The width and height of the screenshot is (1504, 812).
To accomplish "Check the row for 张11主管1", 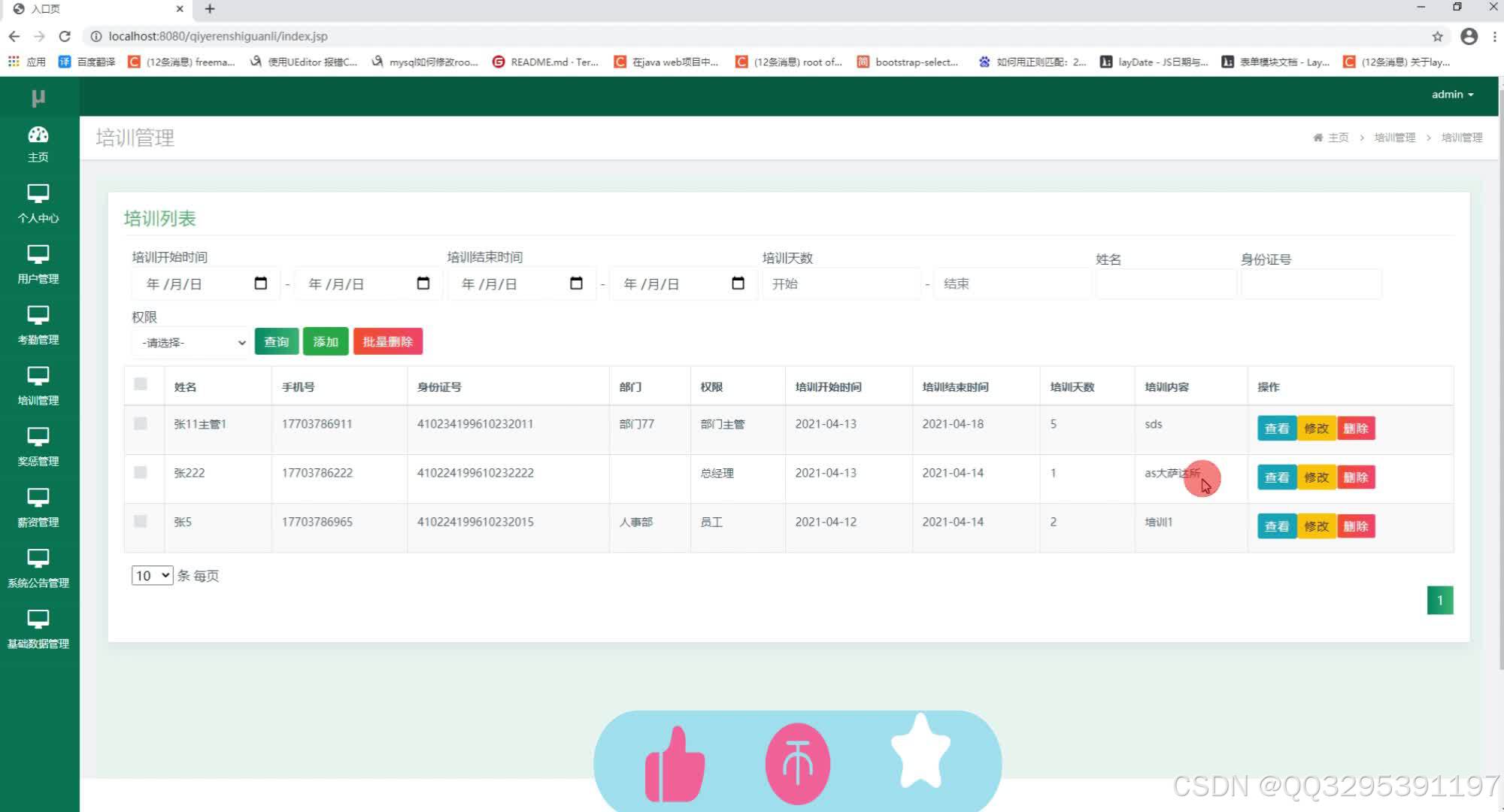I will pyautogui.click(x=141, y=423).
